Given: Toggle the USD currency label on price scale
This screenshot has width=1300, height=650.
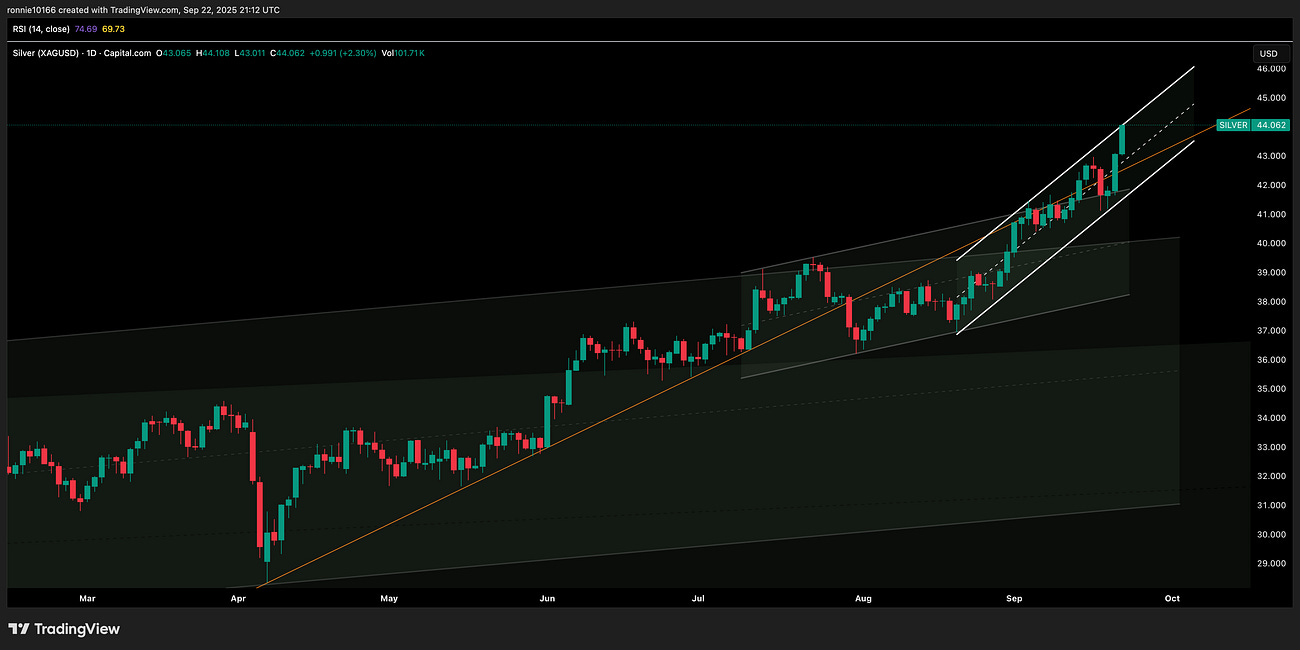Looking at the screenshot, I should [1269, 53].
